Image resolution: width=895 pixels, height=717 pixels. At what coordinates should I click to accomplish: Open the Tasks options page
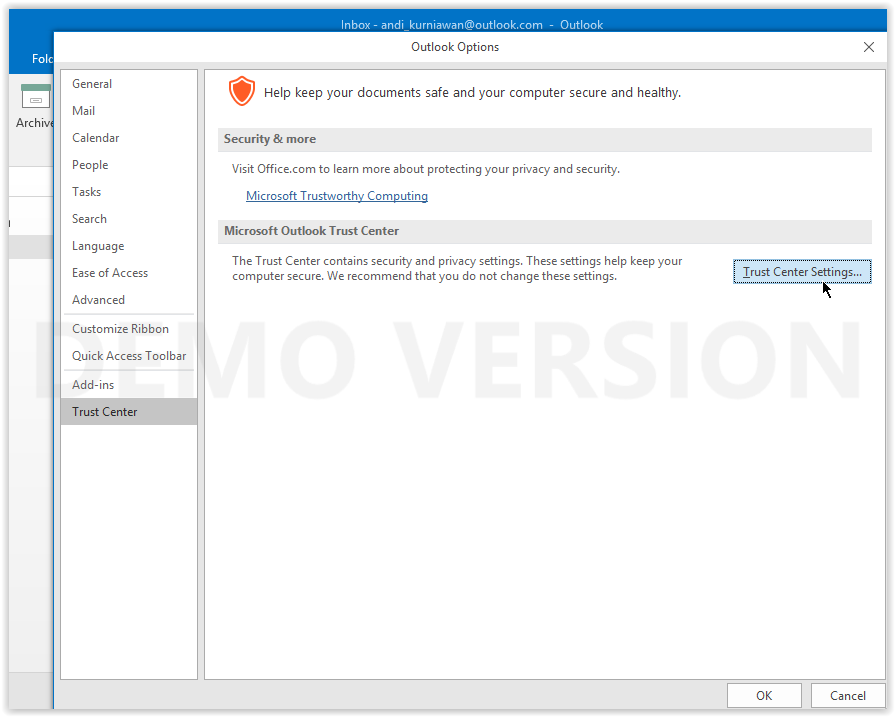[85, 191]
